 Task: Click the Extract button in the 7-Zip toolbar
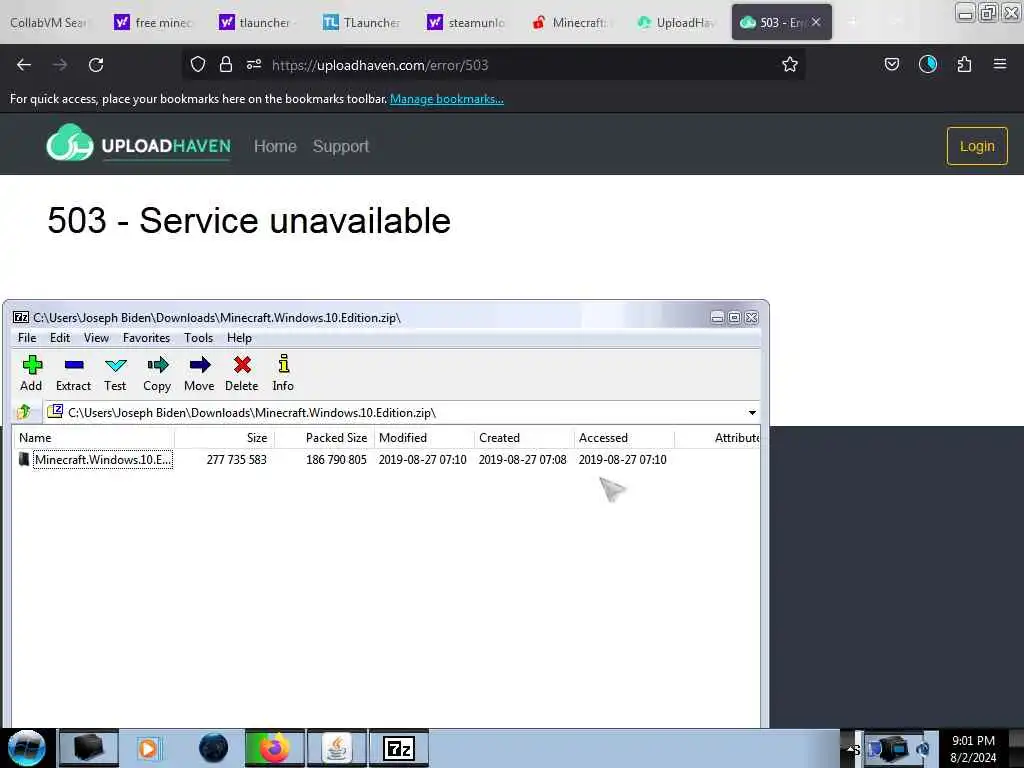click(73, 374)
